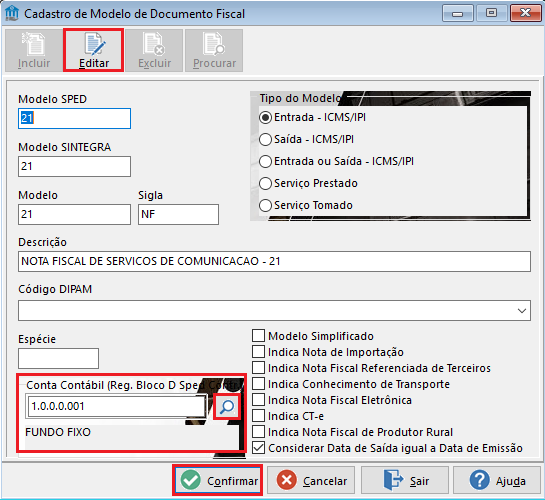The image size is (545, 500).
Task: Confirm the form with Confirmar button
Action: coord(218,481)
